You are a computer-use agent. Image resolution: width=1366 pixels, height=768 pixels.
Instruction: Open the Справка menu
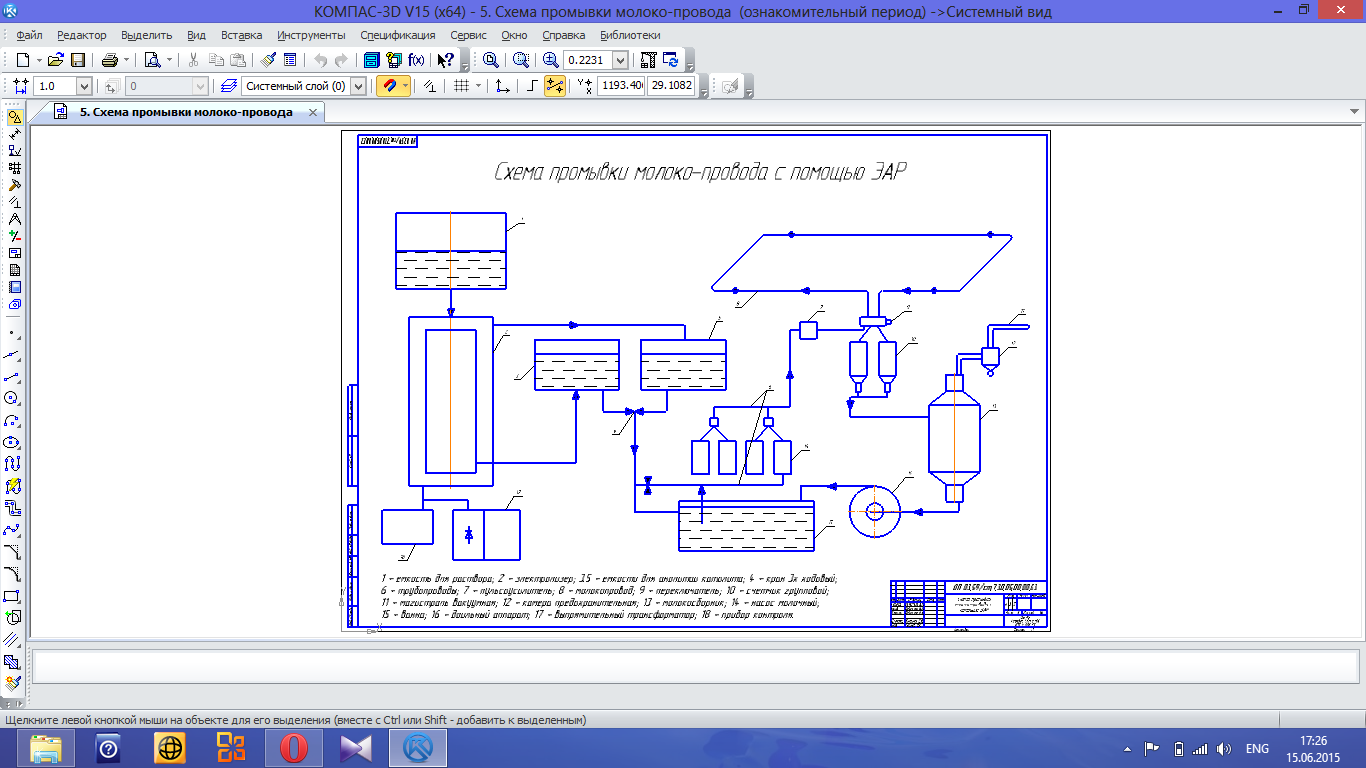(x=564, y=35)
